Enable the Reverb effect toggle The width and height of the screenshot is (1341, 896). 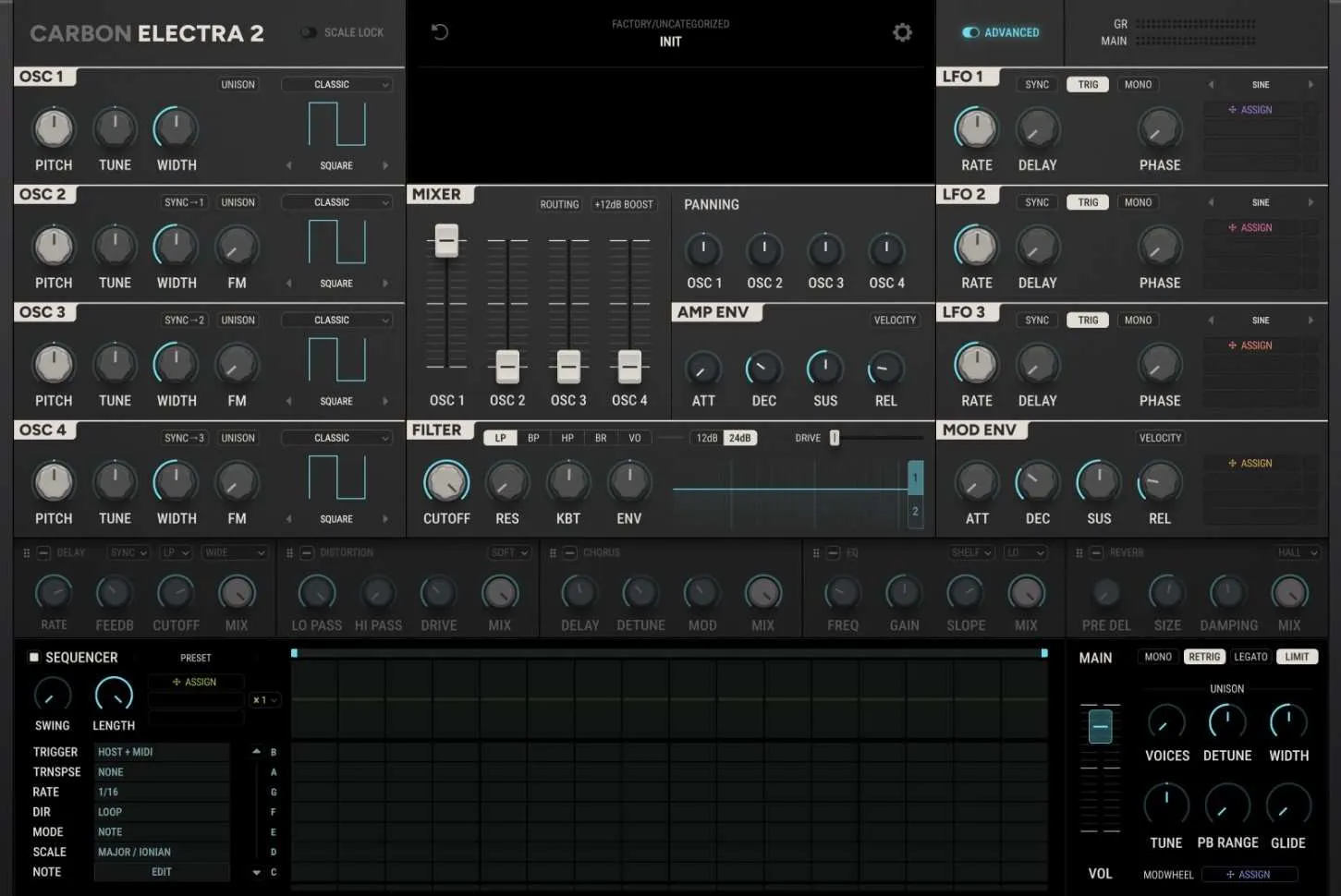pos(1096,552)
